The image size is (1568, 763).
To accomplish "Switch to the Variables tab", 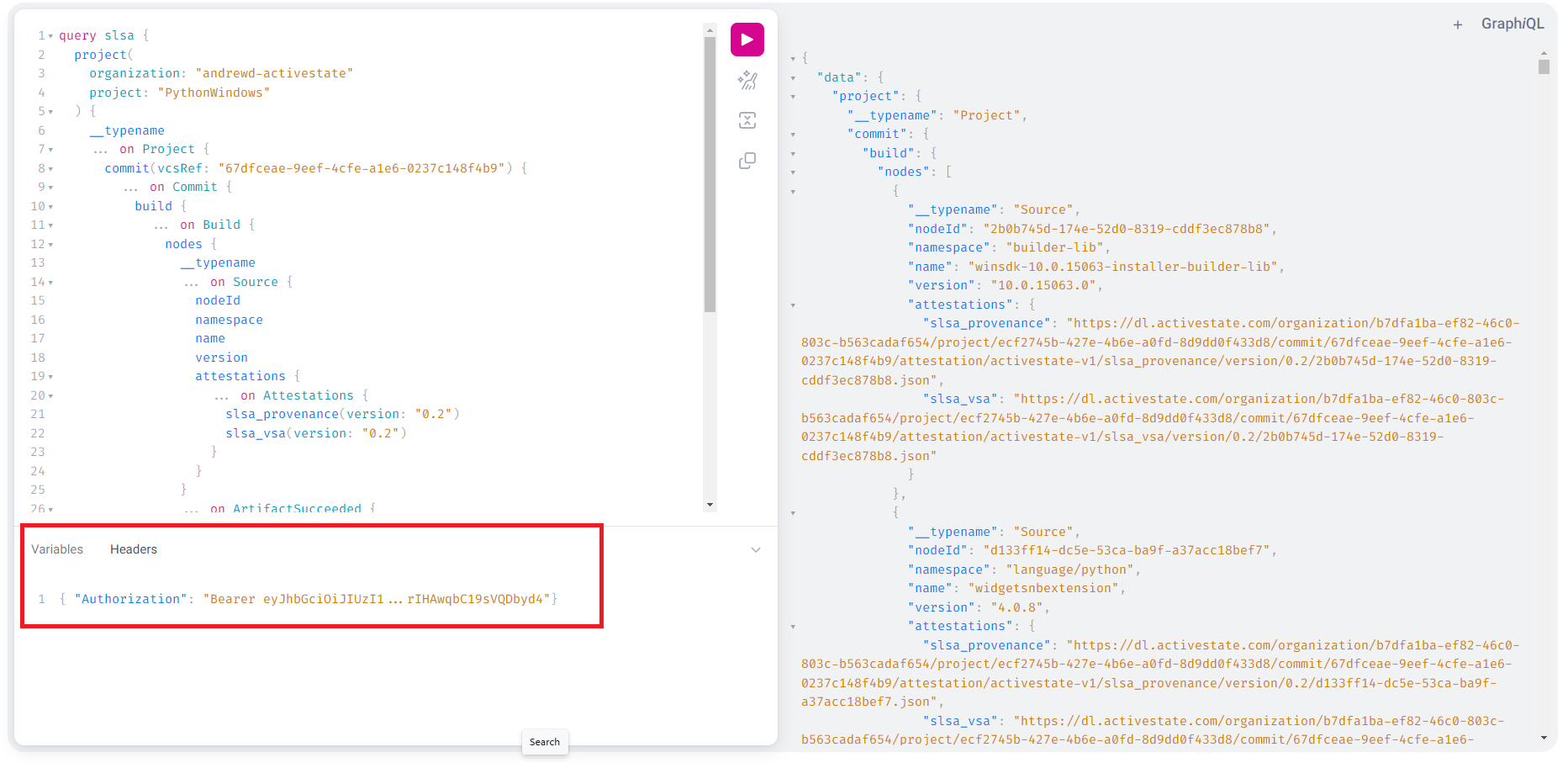I will pos(57,549).
